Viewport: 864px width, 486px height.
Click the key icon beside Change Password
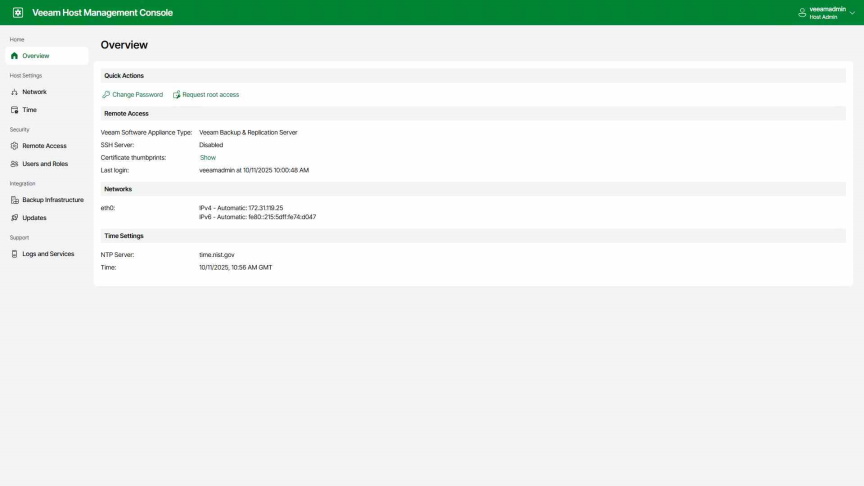pos(106,95)
